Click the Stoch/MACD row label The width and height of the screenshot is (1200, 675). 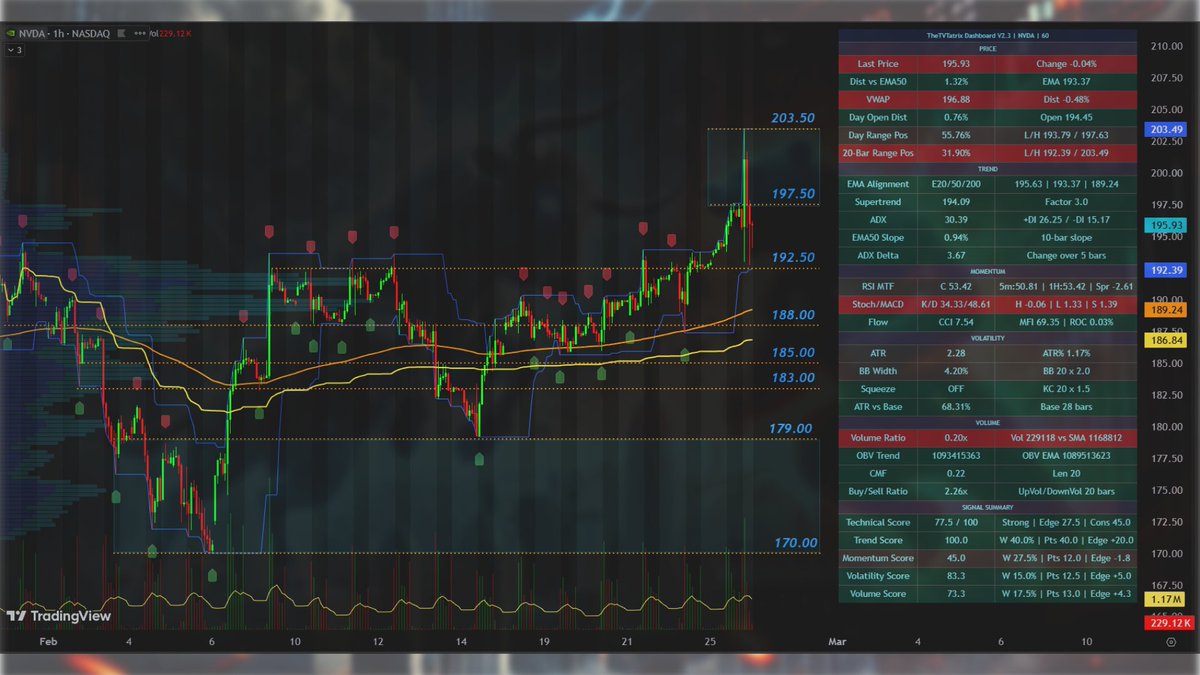878,305
